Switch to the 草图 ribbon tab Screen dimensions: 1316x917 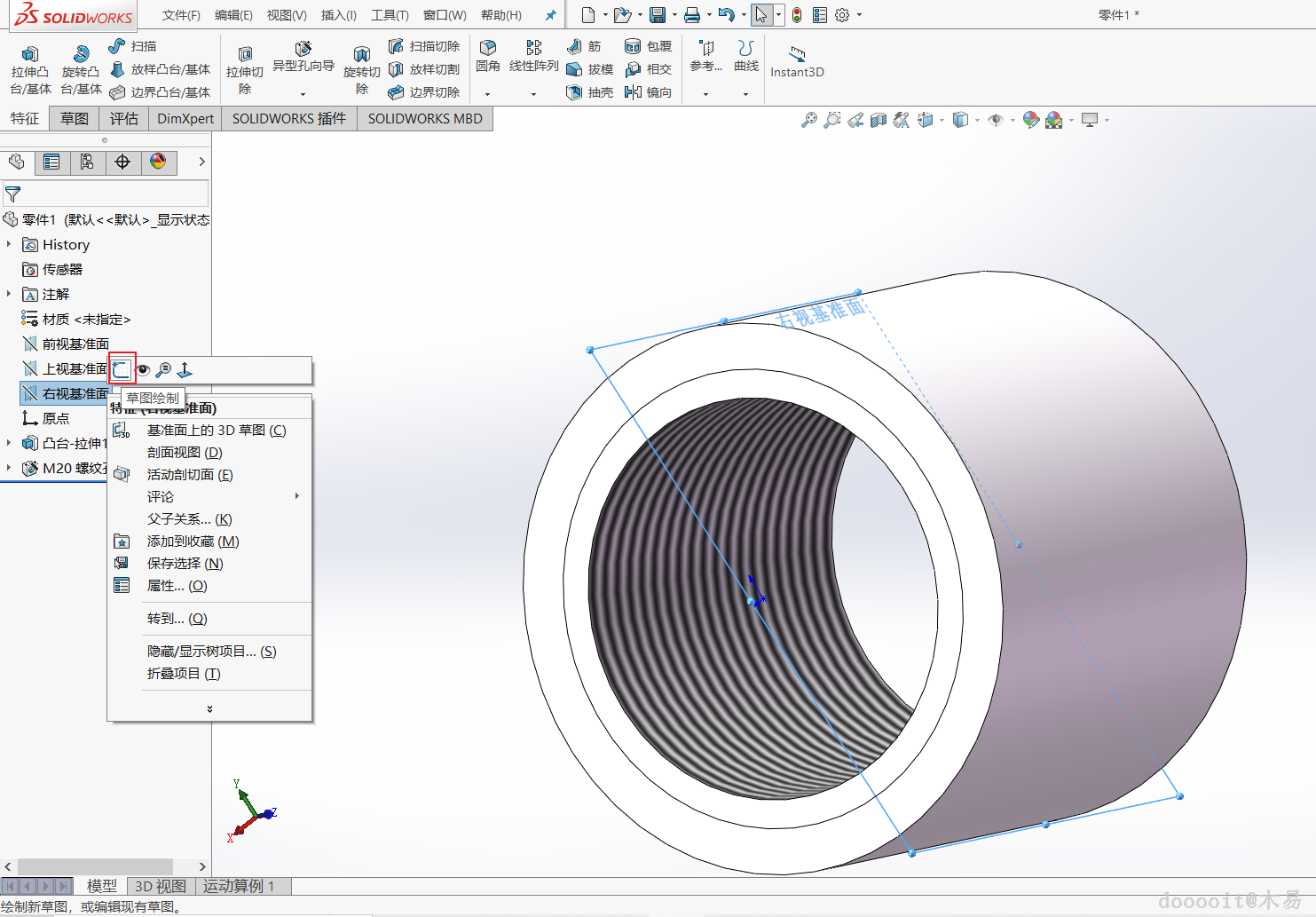pyautogui.click(x=75, y=119)
